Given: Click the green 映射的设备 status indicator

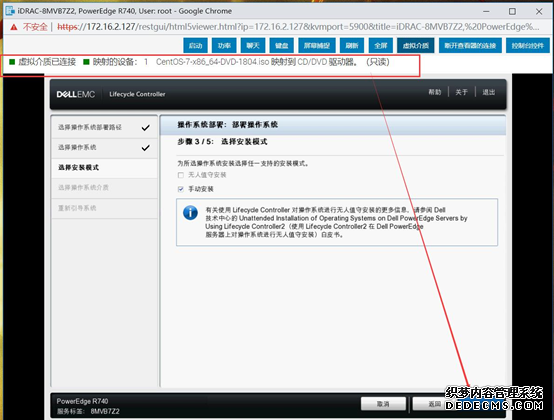Looking at the screenshot, I should click(x=86, y=62).
